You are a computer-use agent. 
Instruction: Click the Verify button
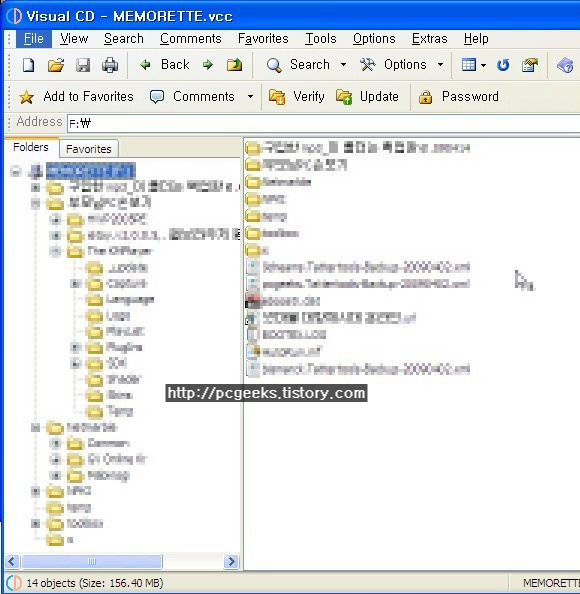click(297, 97)
